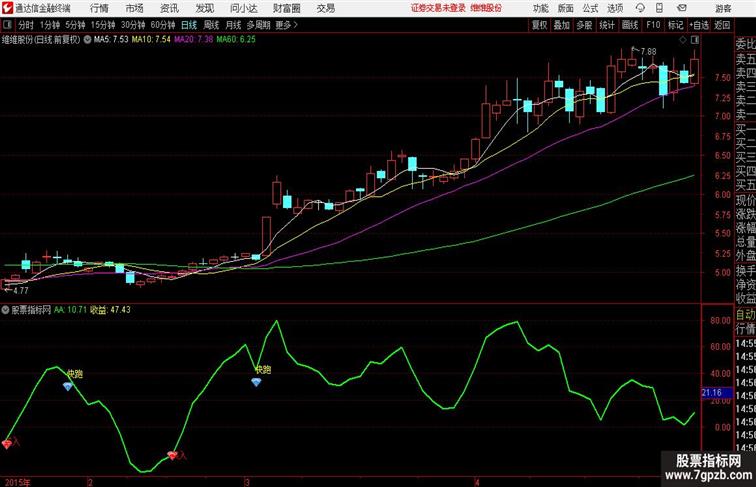Open the mail envelope icon
756x487 pixels.
click(x=682, y=8)
